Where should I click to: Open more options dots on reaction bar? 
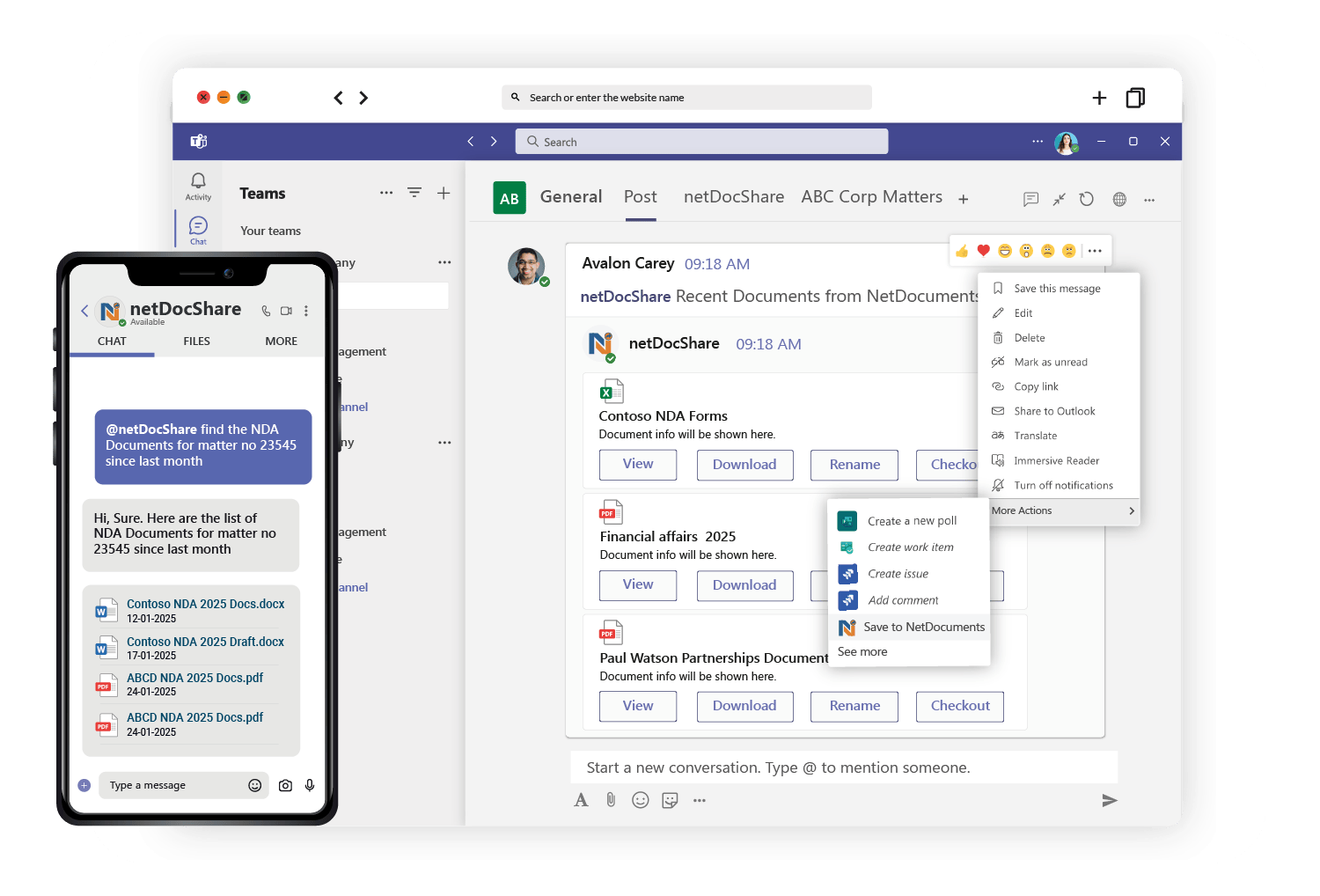[x=1095, y=251]
